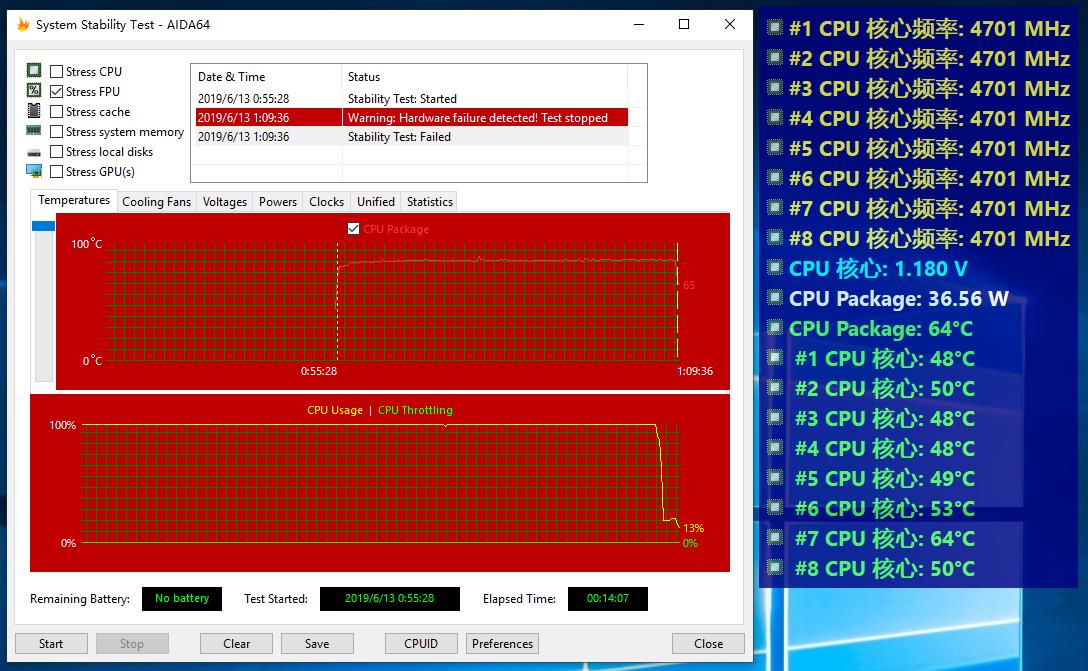Click the CPU chip icon beside Stress CPU
Image resolution: width=1088 pixels, height=671 pixels.
pyautogui.click(x=34, y=71)
